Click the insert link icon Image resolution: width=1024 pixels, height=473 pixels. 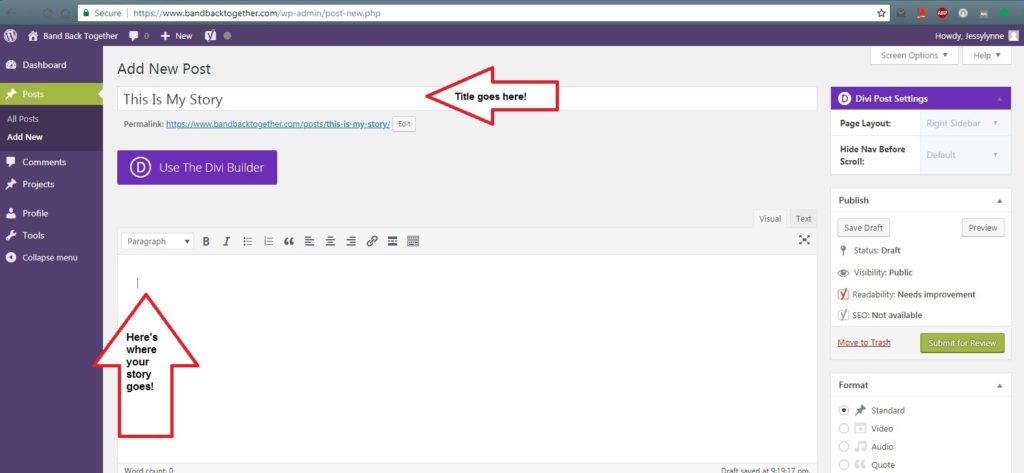click(x=372, y=241)
